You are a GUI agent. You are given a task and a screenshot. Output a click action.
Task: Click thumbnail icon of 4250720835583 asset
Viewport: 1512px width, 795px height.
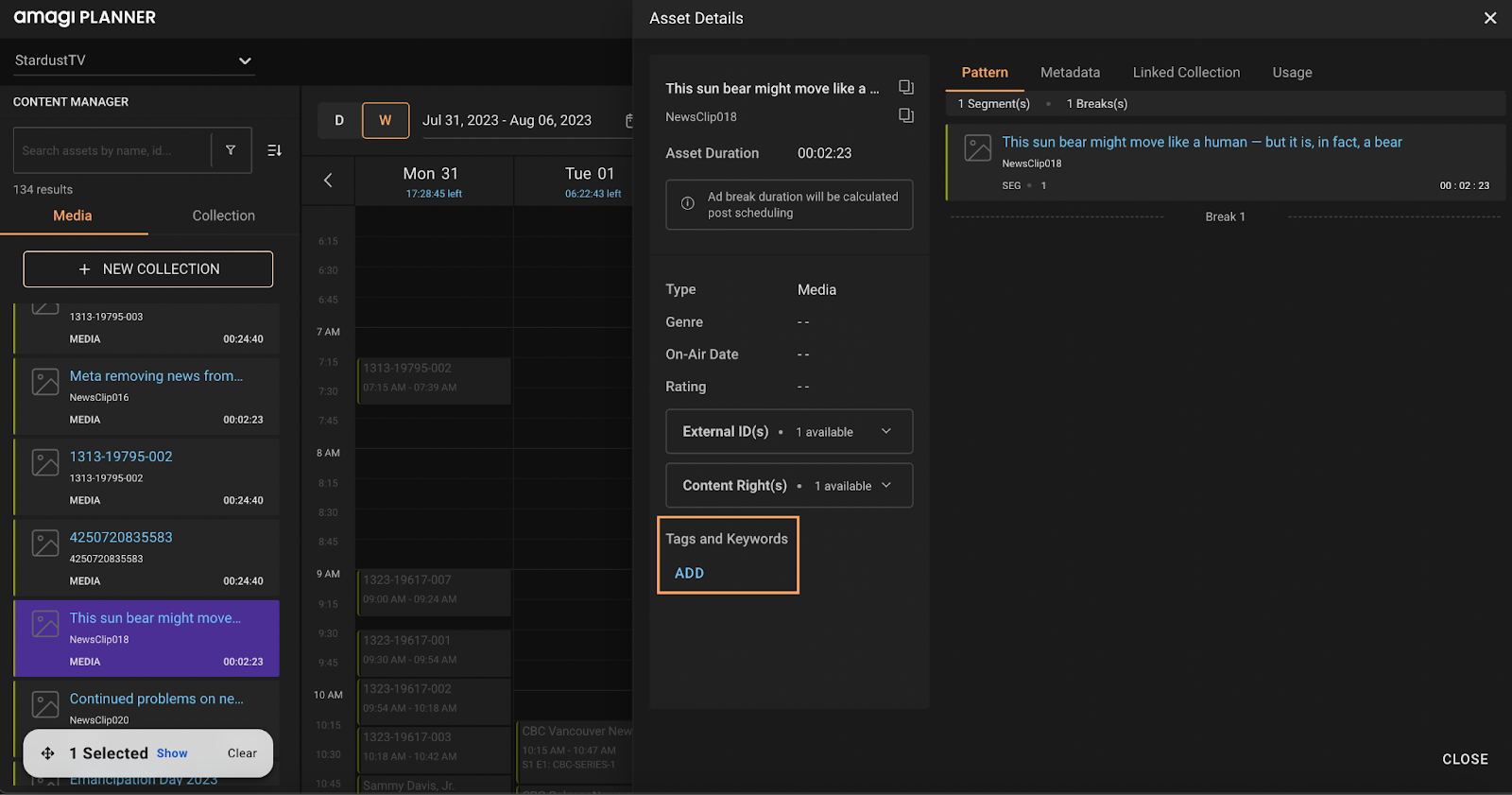(x=45, y=543)
